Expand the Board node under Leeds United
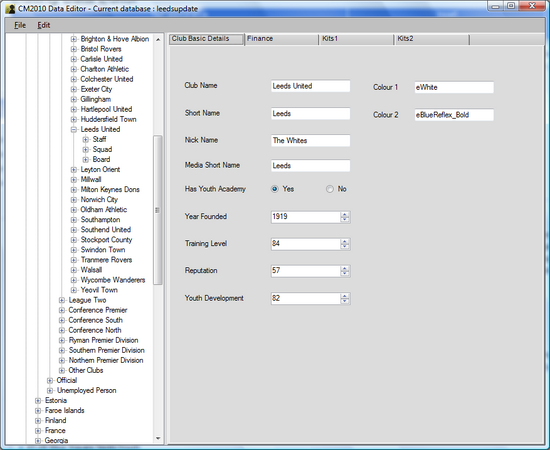The width and height of the screenshot is (550, 450). (x=86, y=160)
